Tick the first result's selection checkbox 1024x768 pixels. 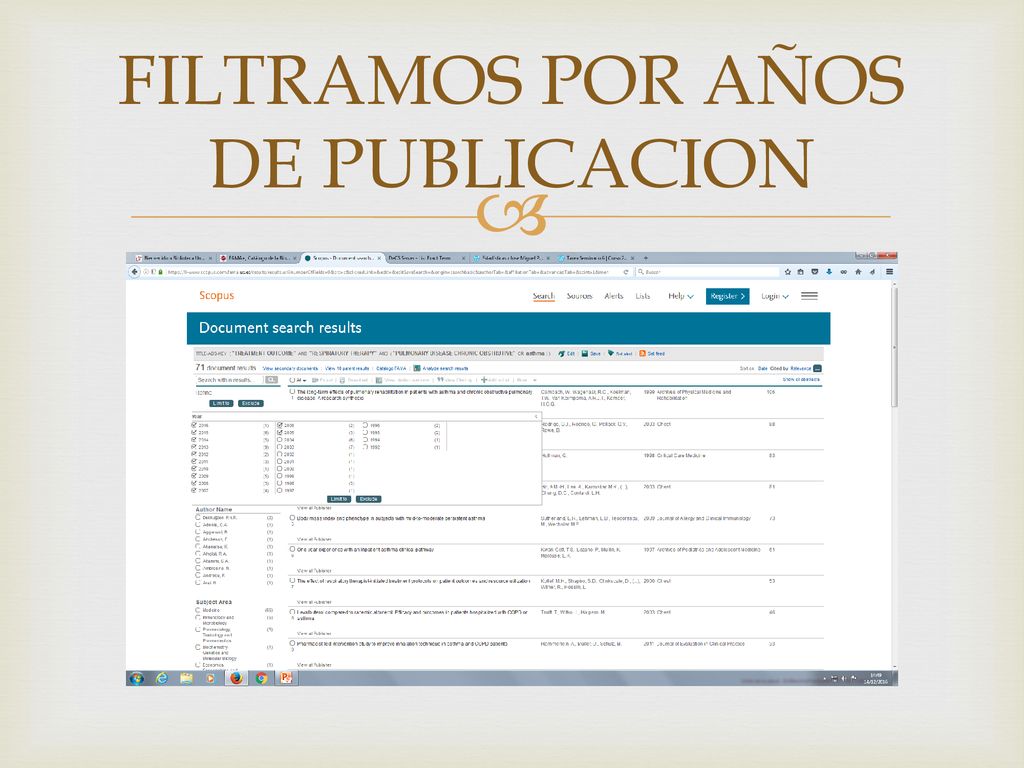[x=293, y=391]
